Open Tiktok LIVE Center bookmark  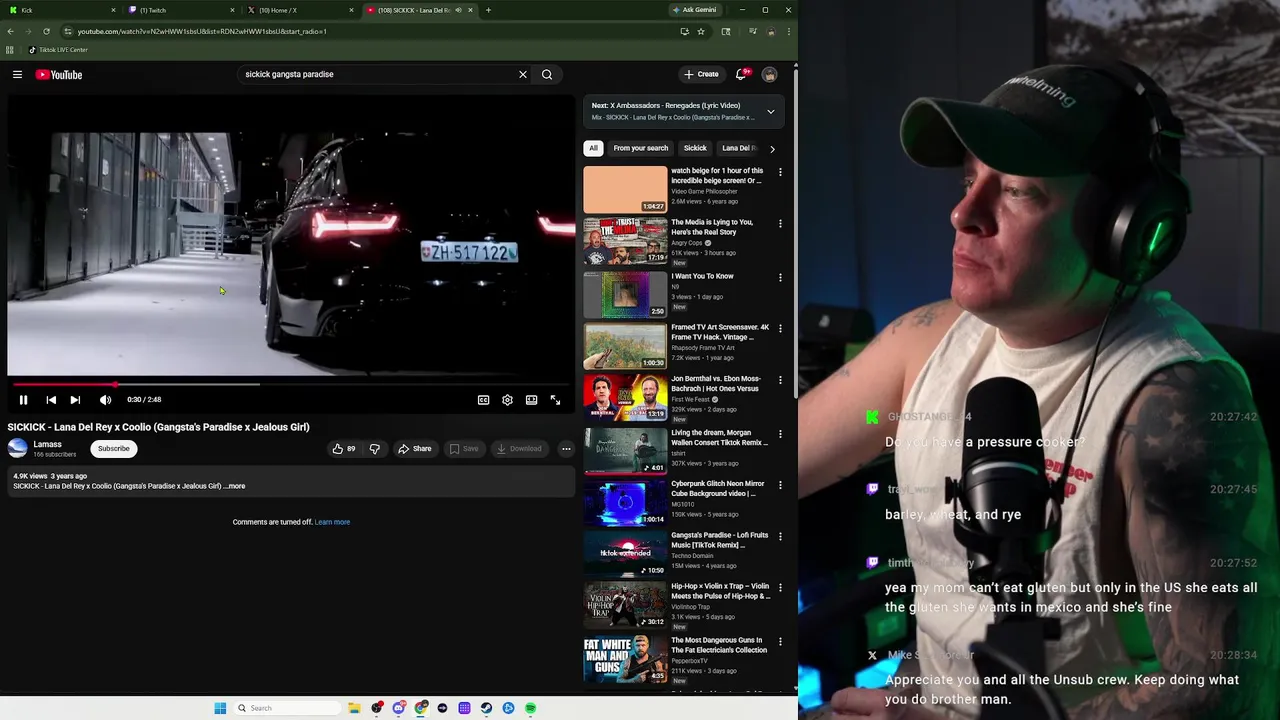click(x=58, y=50)
